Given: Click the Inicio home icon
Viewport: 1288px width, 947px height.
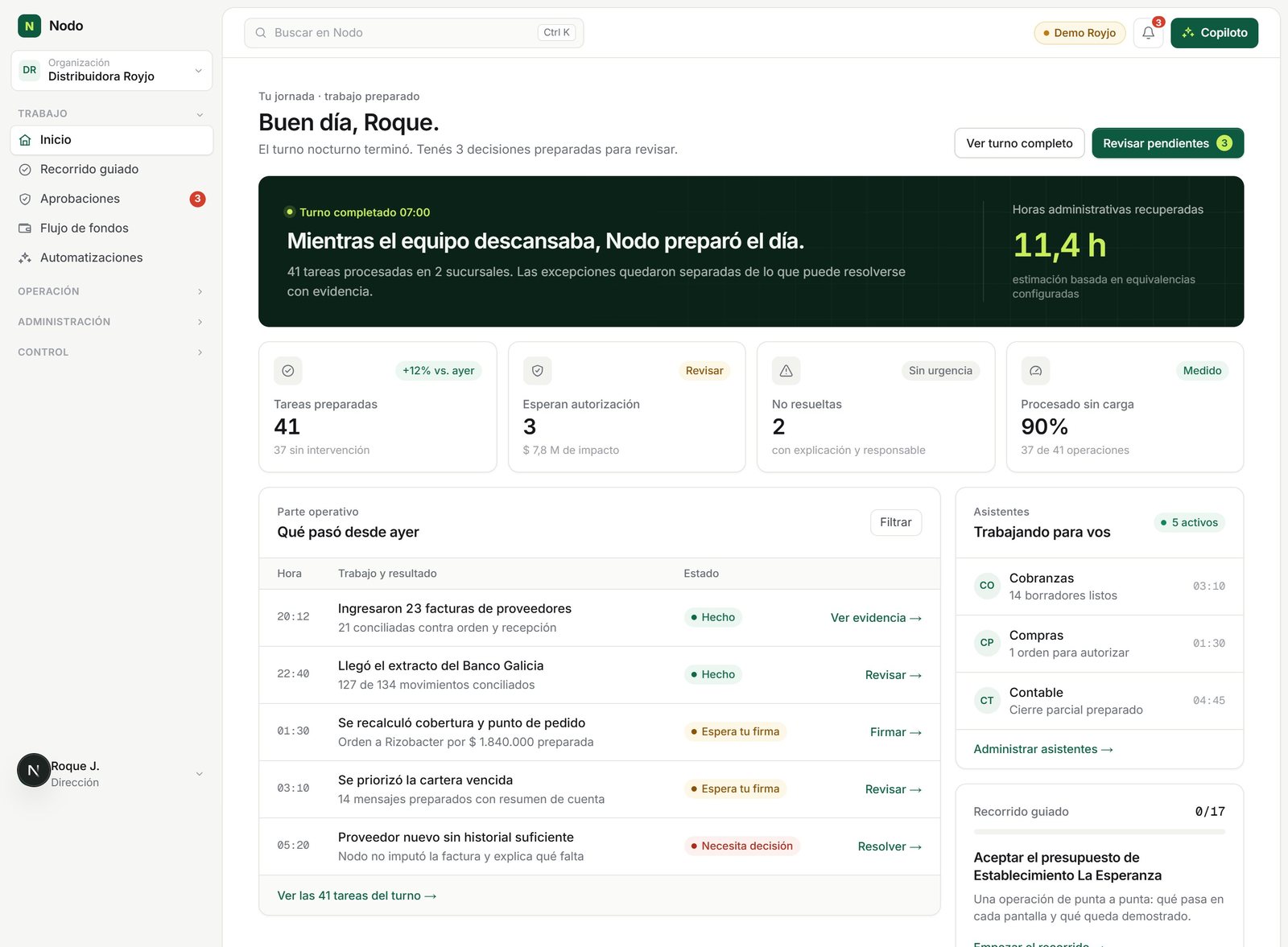Looking at the screenshot, I should click(x=25, y=140).
